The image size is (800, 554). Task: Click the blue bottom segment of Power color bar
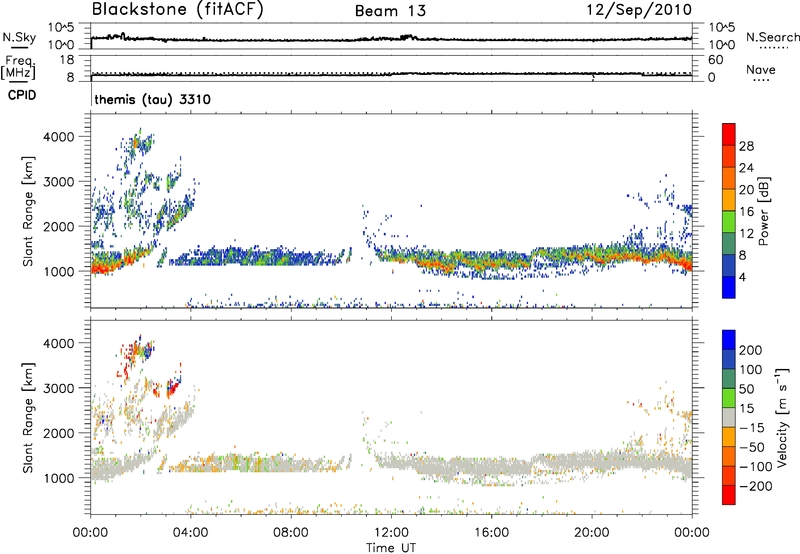[x=729, y=287]
